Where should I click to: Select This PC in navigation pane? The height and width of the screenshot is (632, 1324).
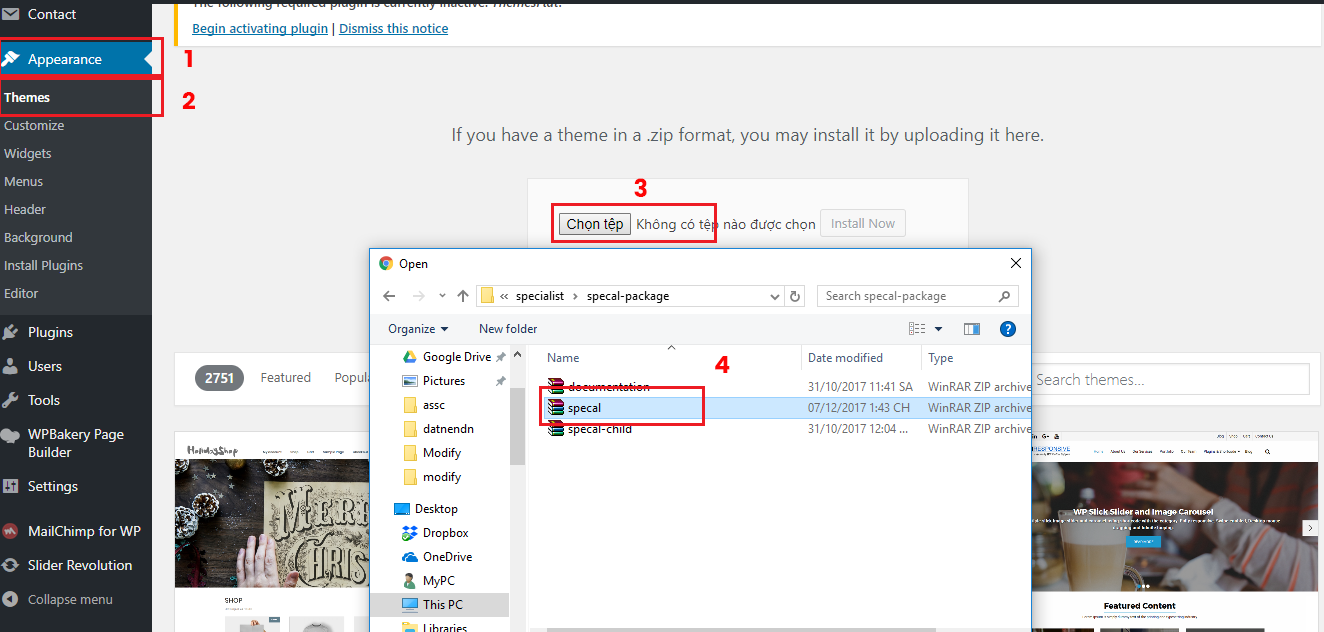(433, 605)
